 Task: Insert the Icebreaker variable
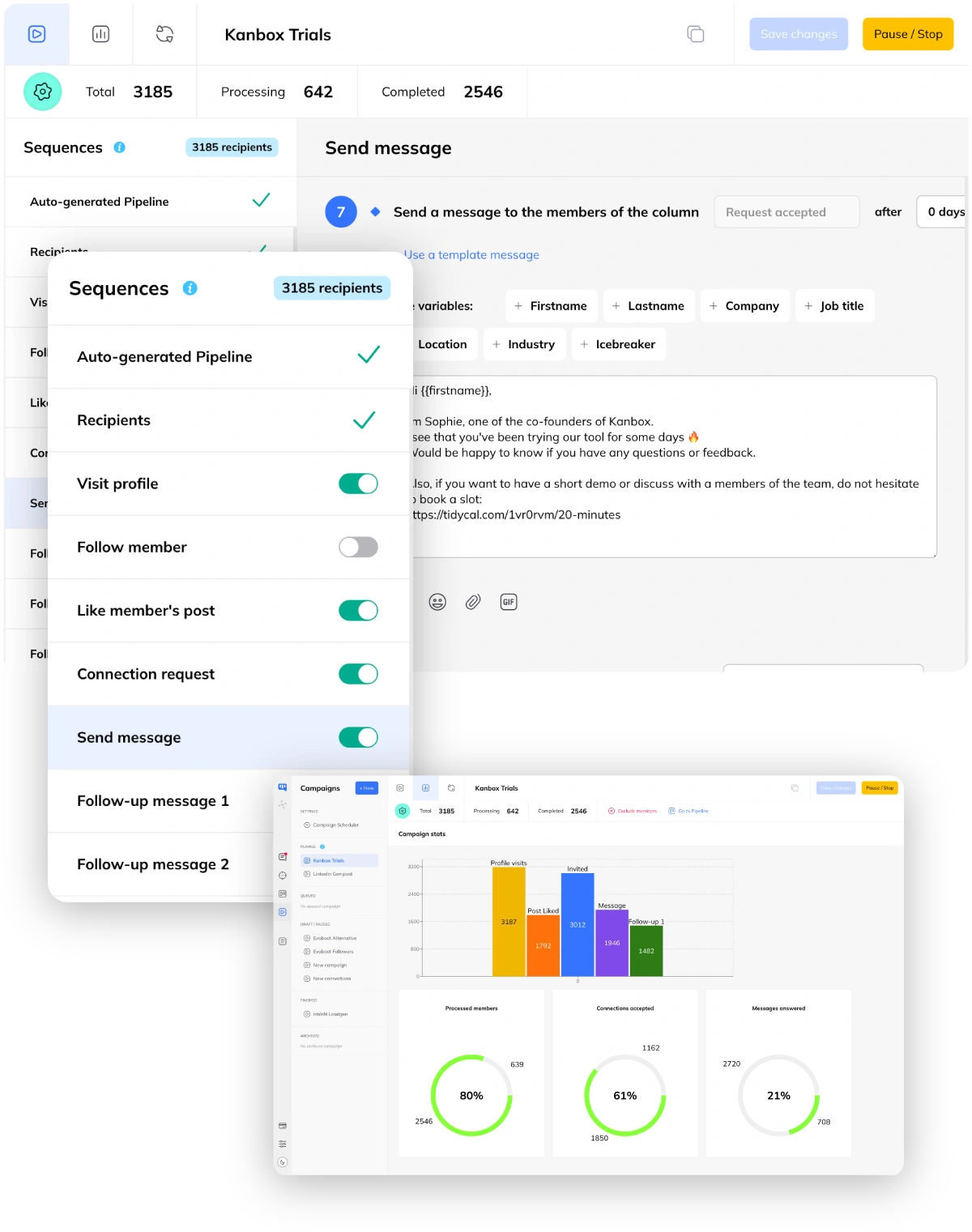tap(618, 344)
